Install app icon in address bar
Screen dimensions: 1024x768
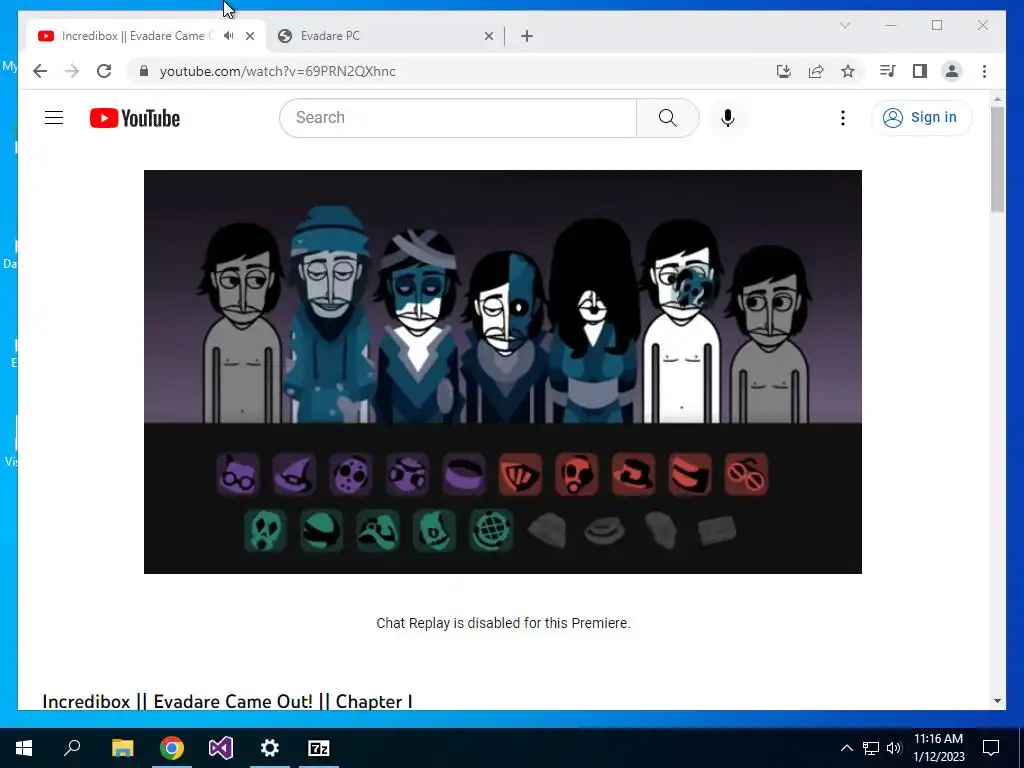[784, 71]
